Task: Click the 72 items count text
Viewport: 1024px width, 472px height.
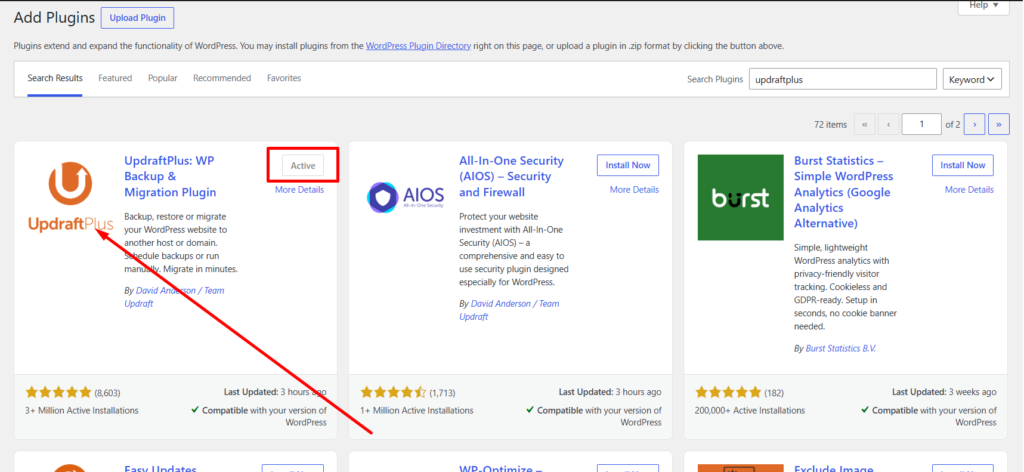Action: 831,125
